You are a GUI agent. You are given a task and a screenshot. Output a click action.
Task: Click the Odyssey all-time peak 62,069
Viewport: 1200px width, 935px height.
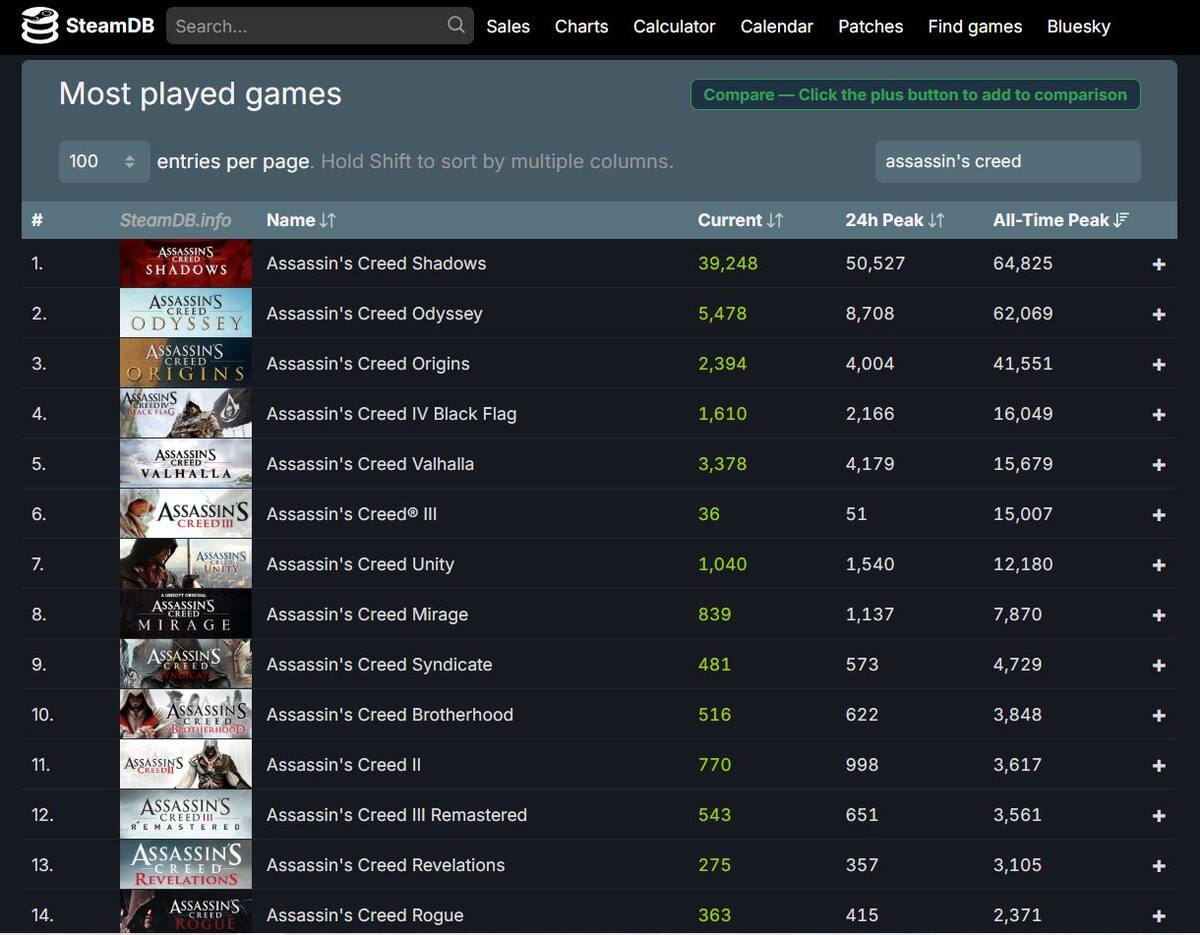1023,314
